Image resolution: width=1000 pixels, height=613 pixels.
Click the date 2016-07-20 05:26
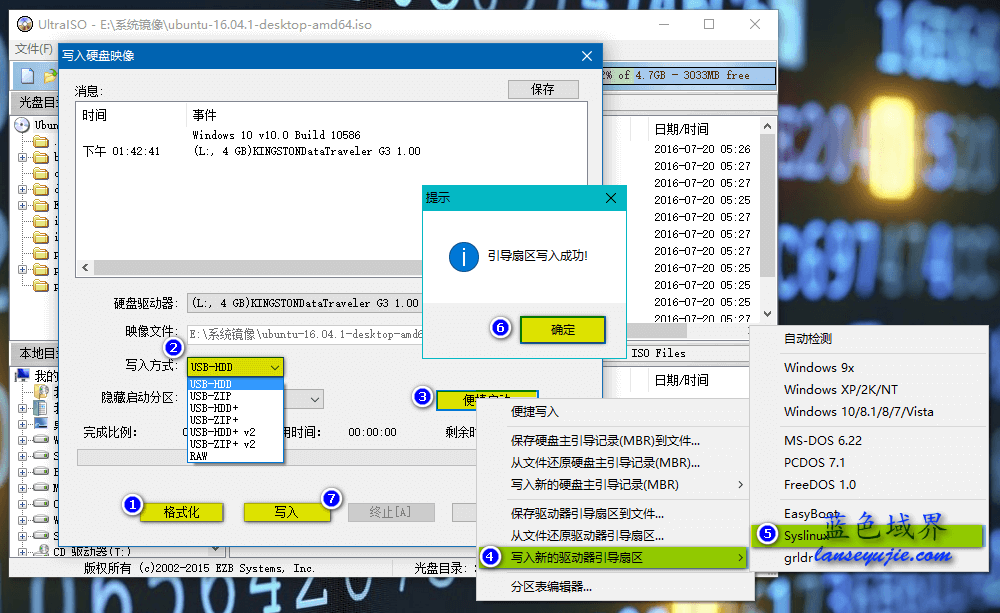(x=702, y=149)
